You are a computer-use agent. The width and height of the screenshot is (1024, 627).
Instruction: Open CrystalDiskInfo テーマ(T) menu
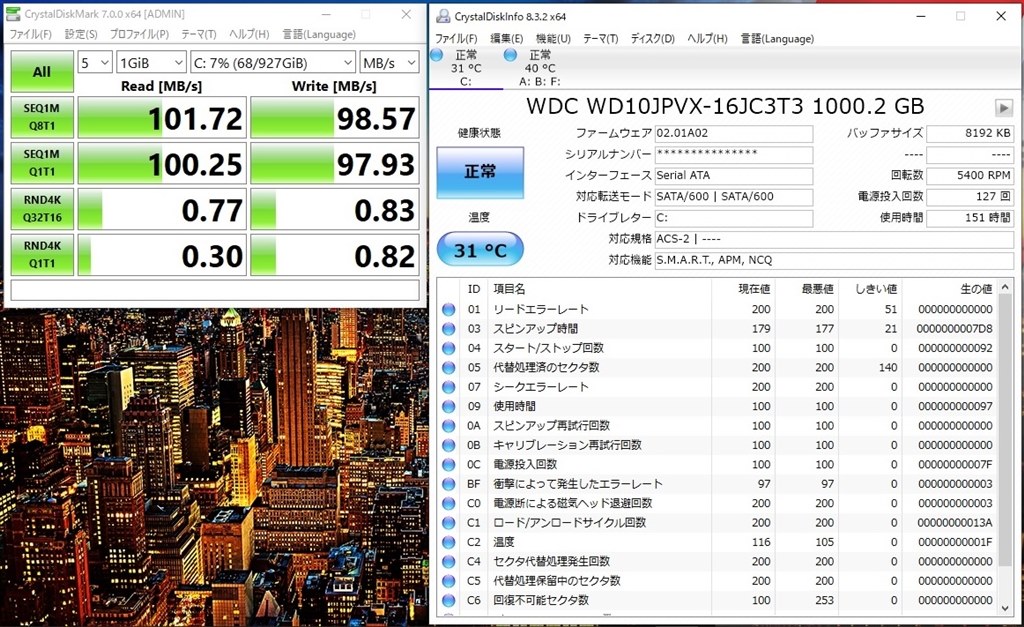coord(601,39)
